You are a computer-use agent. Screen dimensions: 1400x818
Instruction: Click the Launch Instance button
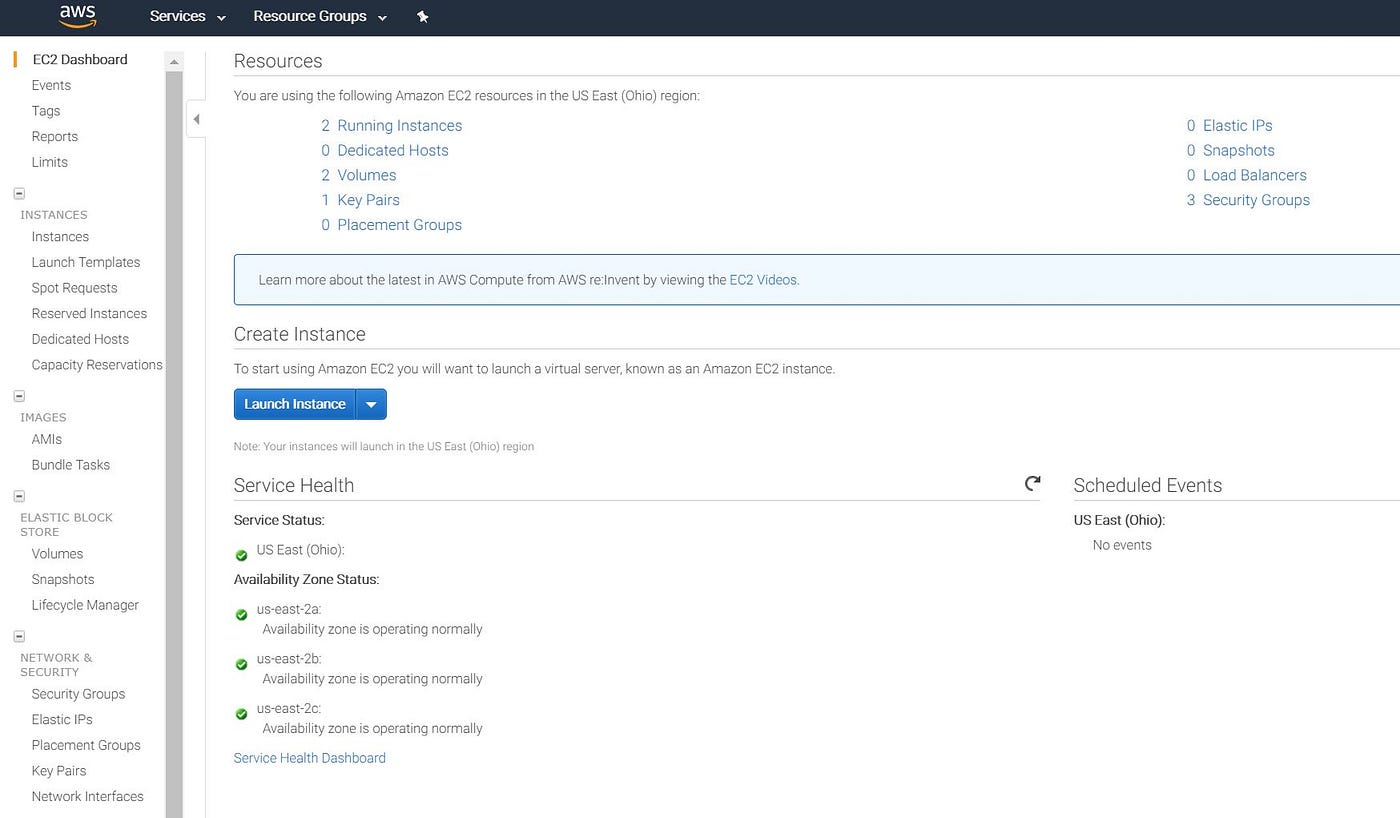tap(294, 404)
